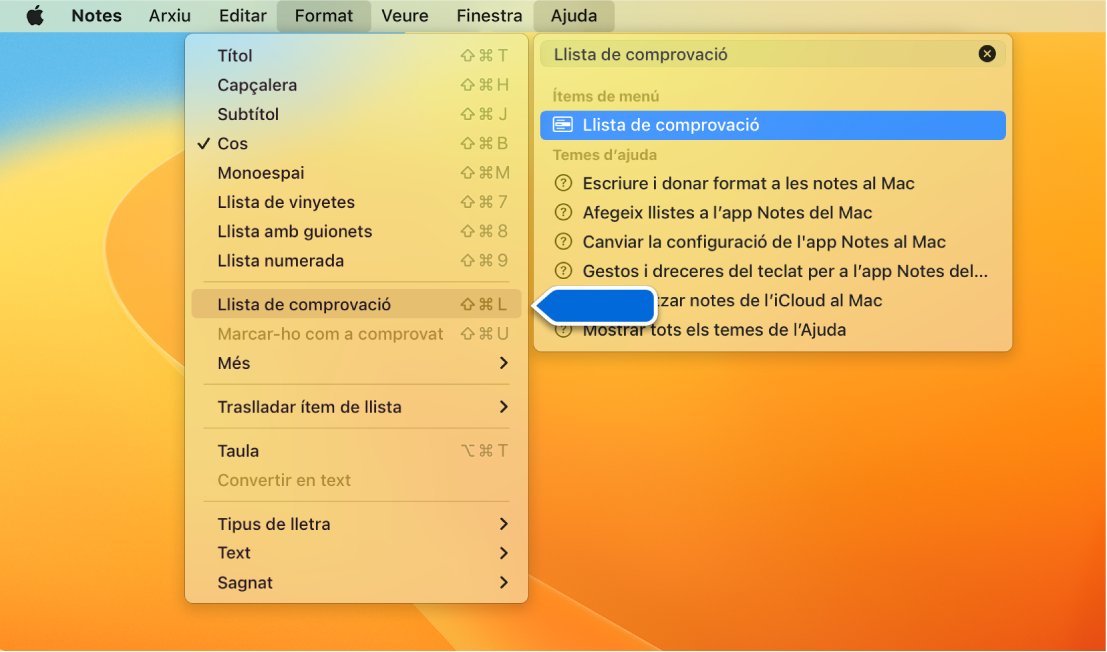The image size is (1107, 652).
Task: Apply Monoespai formatting
Action: click(x=357, y=173)
